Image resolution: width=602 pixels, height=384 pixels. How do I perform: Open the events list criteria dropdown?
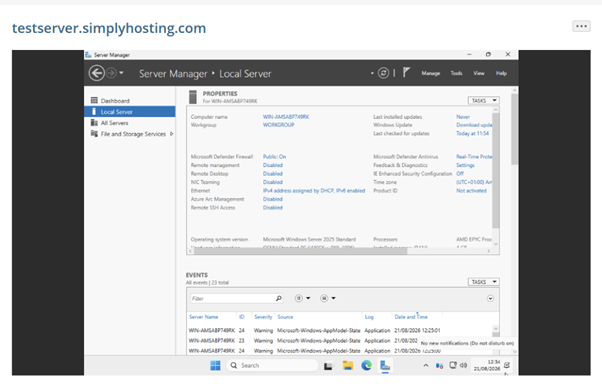pos(302,298)
